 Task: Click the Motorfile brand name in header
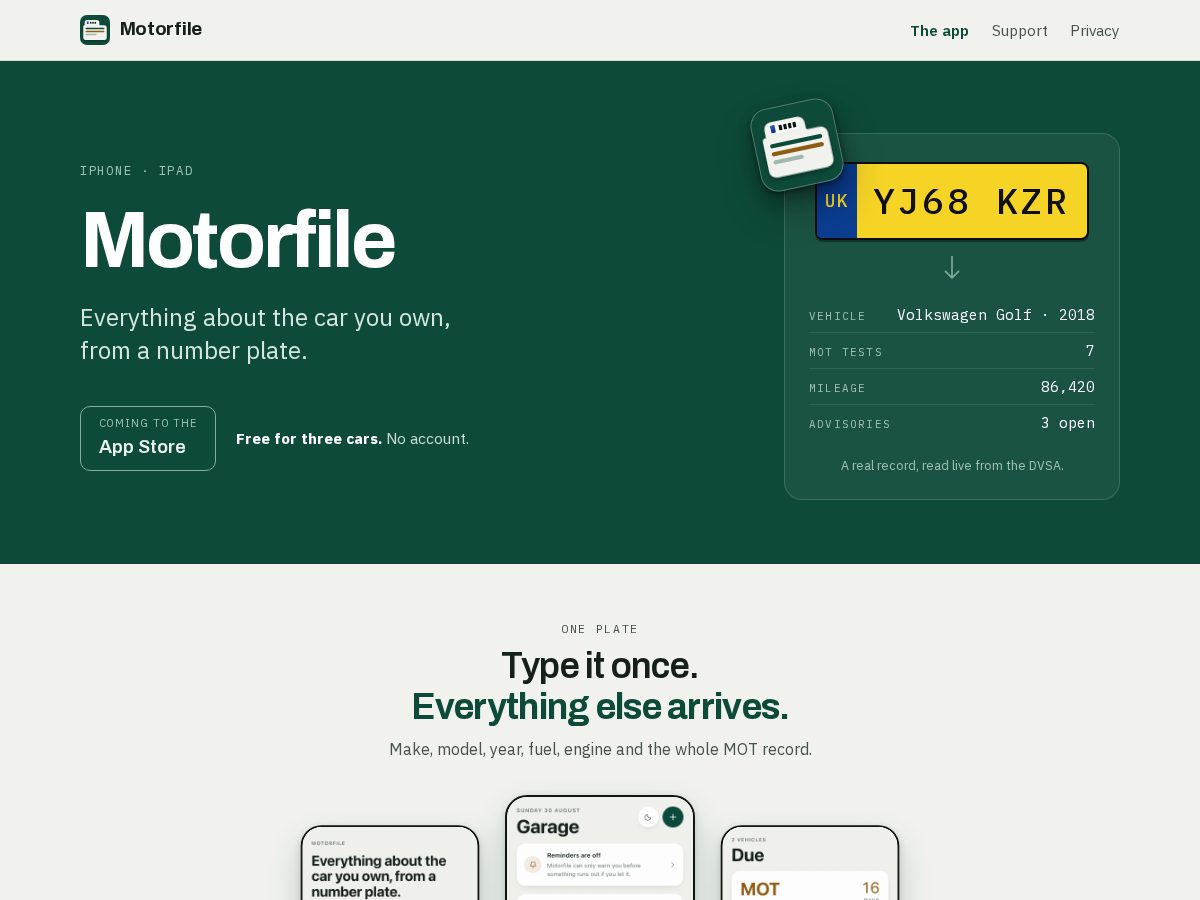(161, 29)
